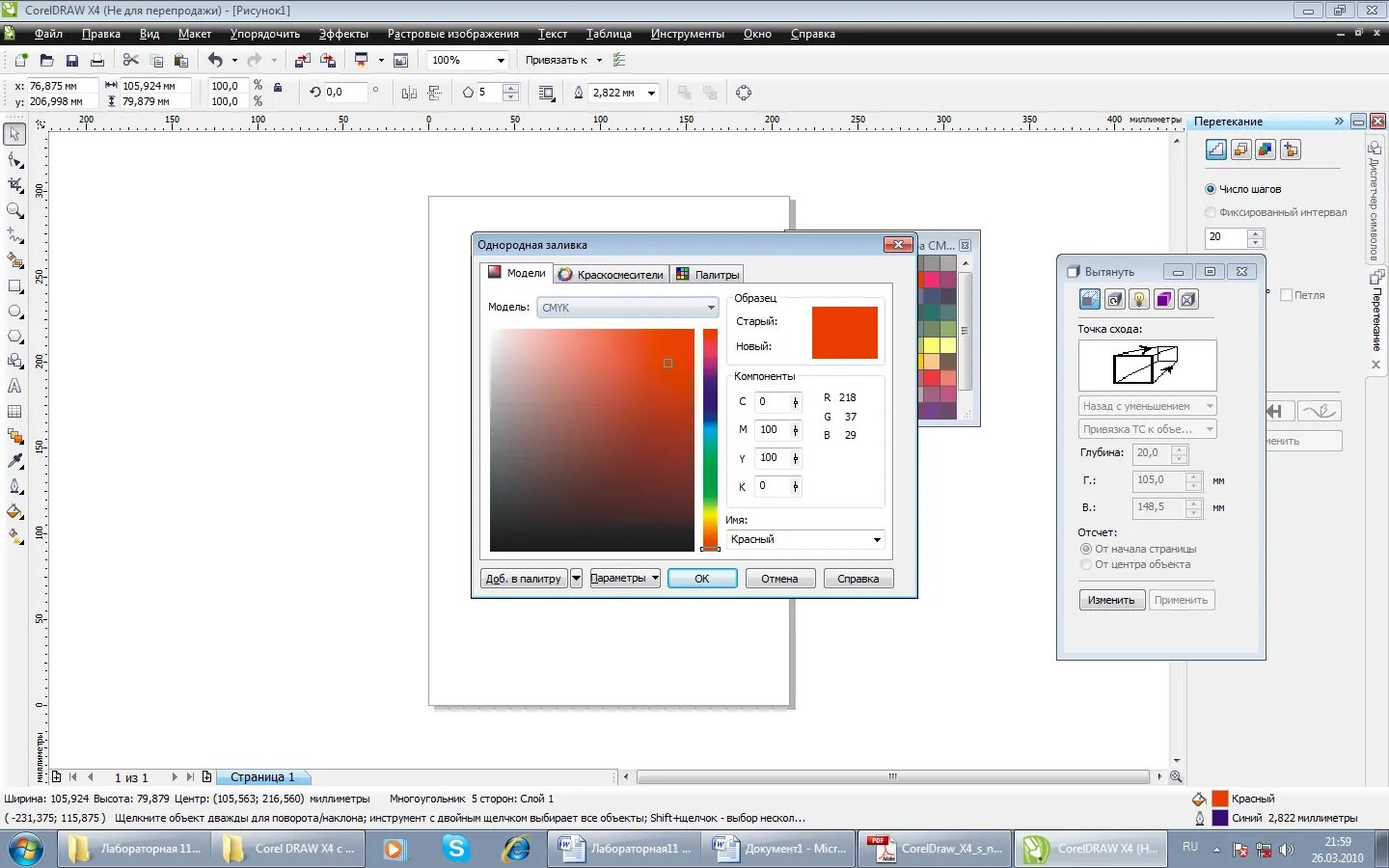Open the outline width 2,822 мм dropdown
The width and height of the screenshot is (1389, 868).
click(x=652, y=94)
